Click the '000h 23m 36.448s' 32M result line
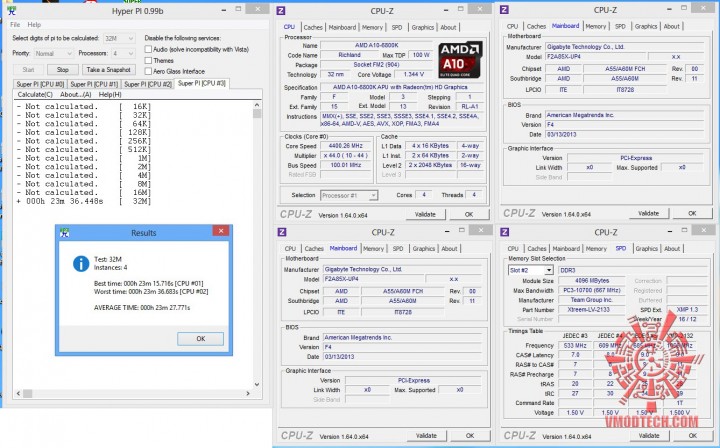Screen dimensions: 720x448 click(84, 201)
